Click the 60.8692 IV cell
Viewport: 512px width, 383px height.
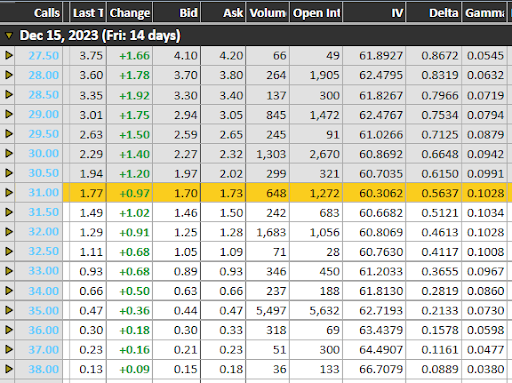[374, 154]
